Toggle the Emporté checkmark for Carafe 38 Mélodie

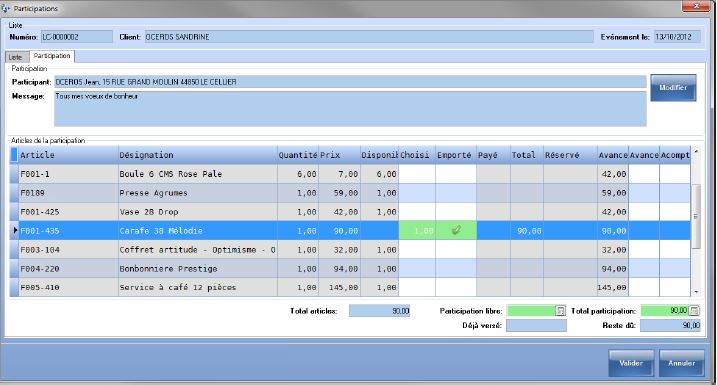[456, 230]
